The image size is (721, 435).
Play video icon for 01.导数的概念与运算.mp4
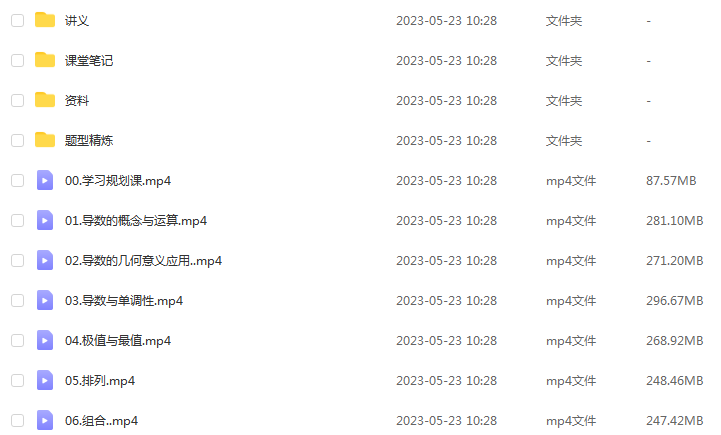pos(45,220)
